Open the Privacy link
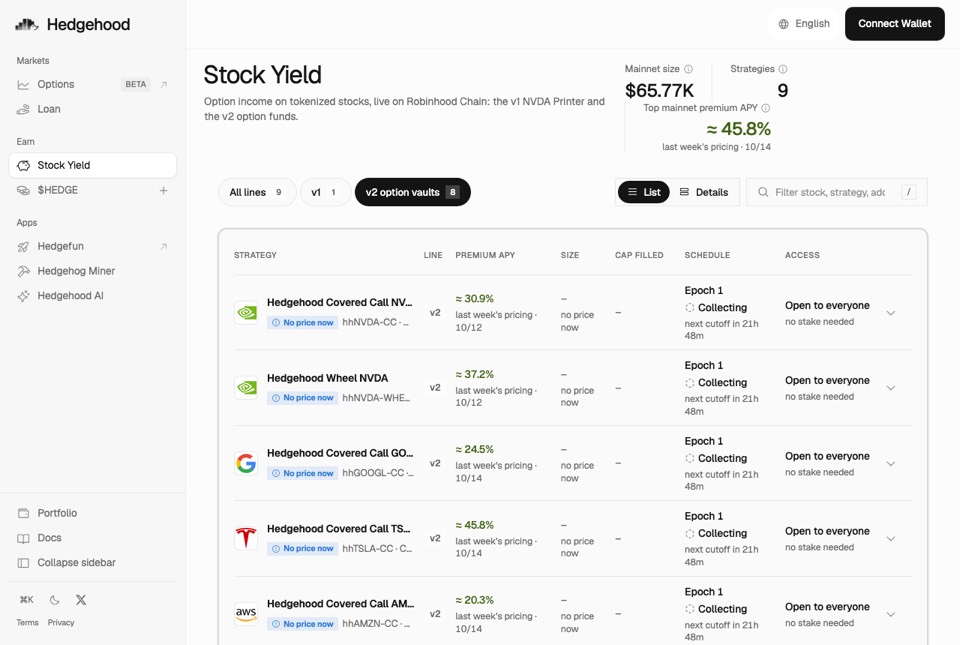 click(61, 622)
